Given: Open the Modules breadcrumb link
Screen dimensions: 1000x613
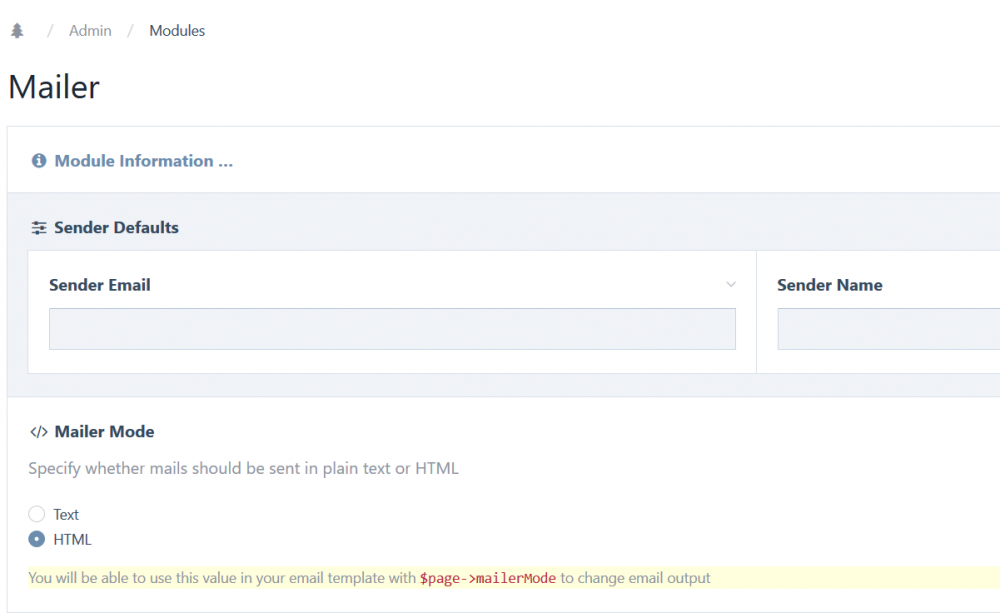Looking at the screenshot, I should pos(177,30).
